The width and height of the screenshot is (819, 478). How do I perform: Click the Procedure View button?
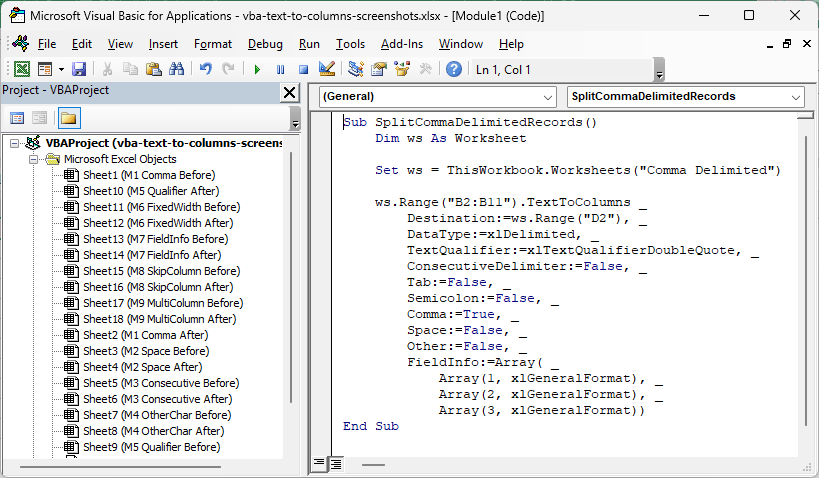coord(319,463)
